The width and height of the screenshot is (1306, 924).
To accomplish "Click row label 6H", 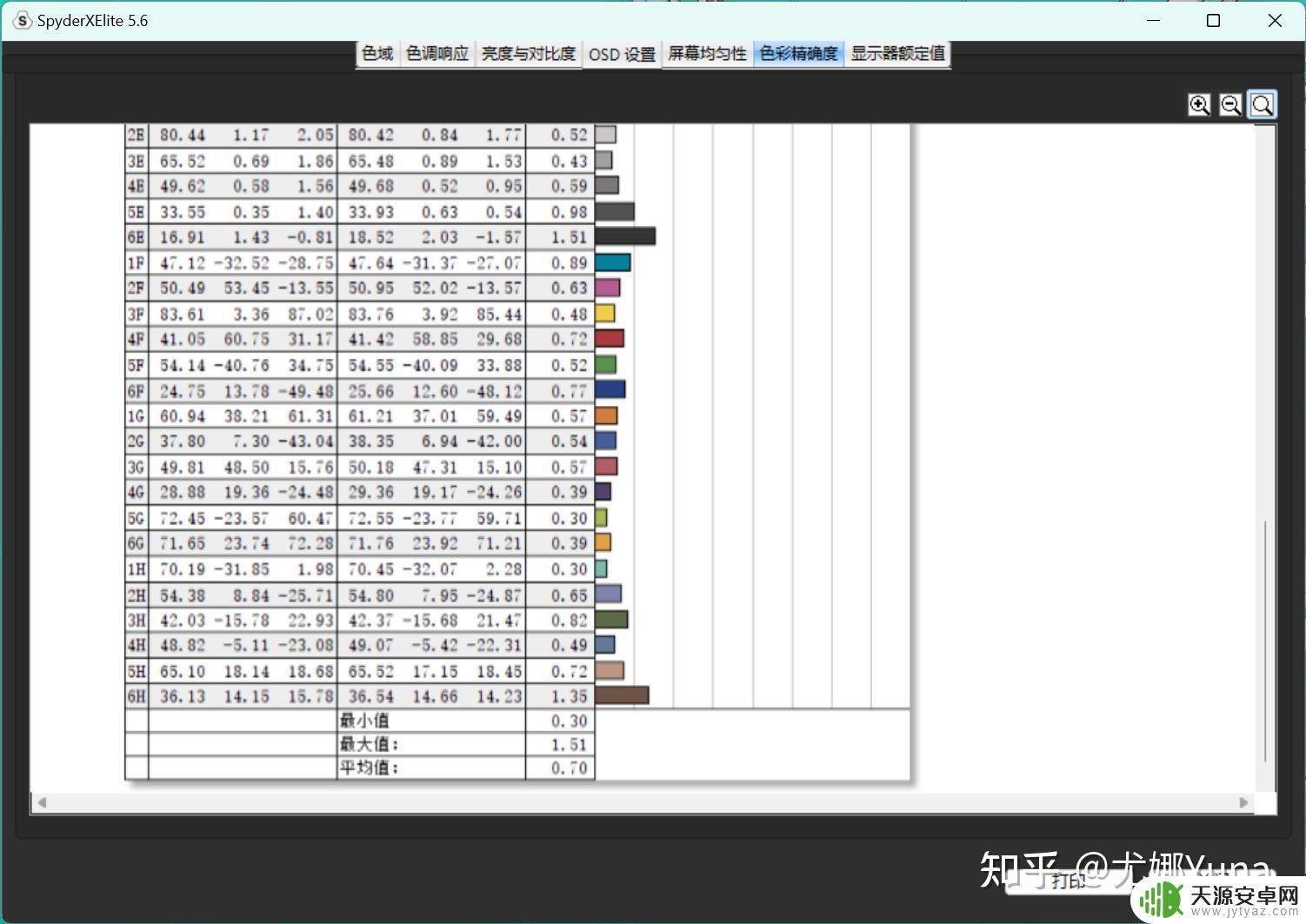I will click(x=137, y=696).
